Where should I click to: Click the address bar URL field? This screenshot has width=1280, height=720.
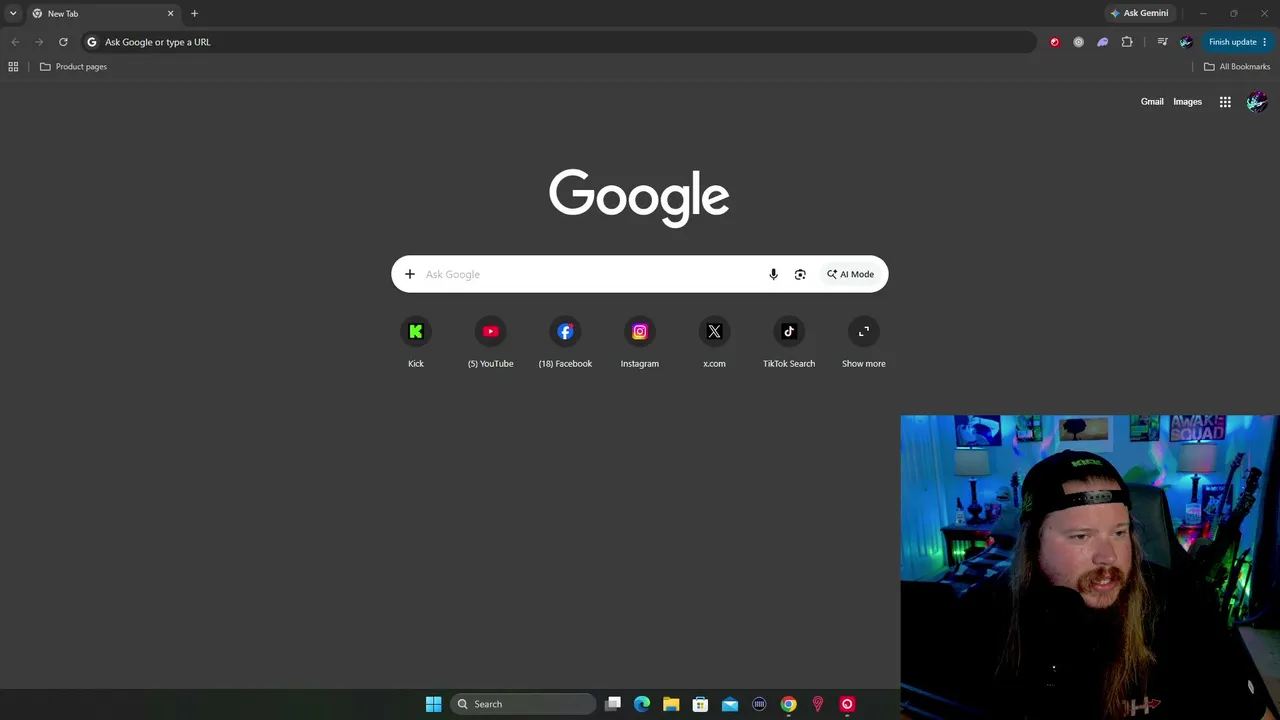[560, 42]
